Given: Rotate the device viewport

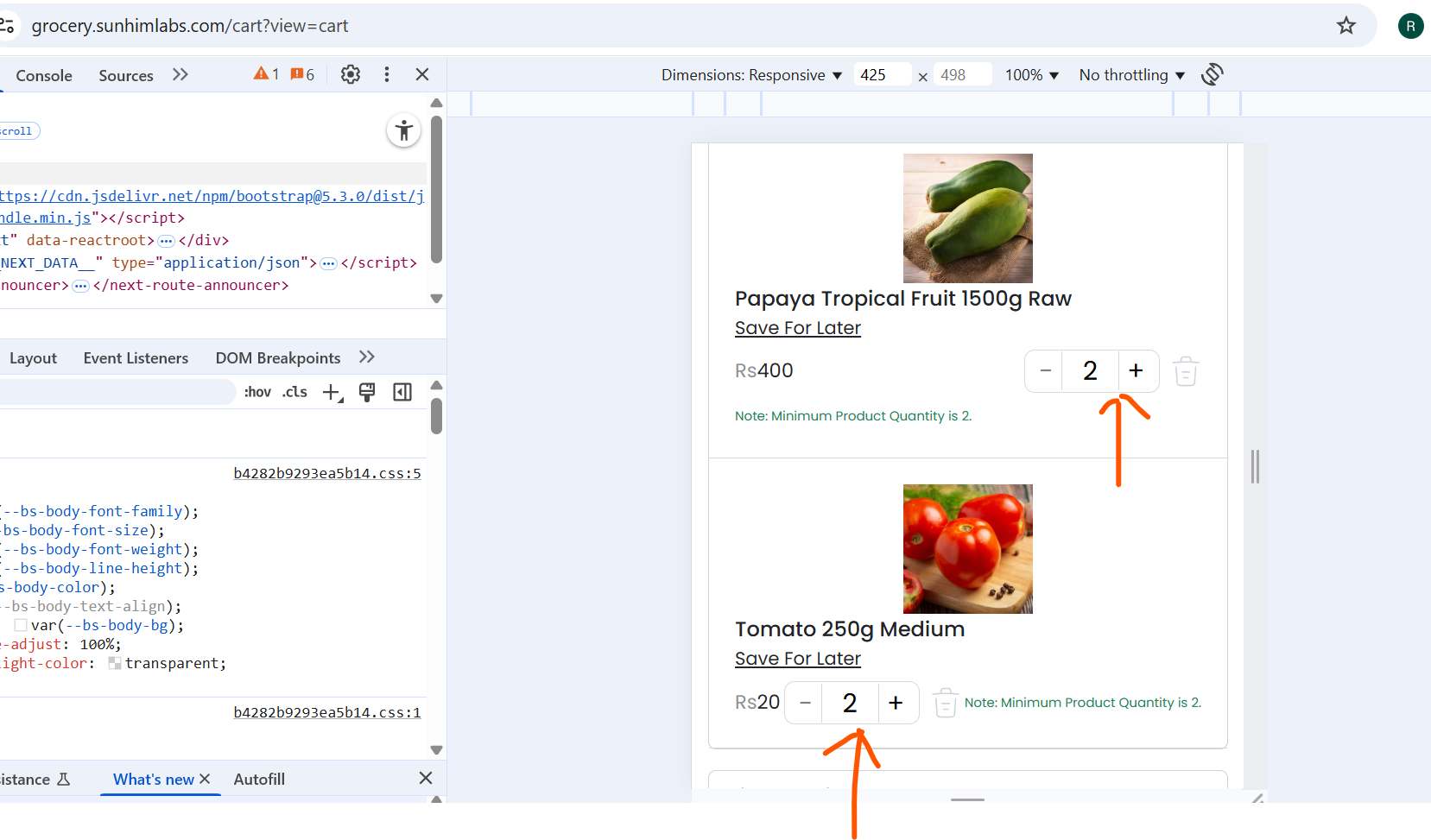Looking at the screenshot, I should click(1213, 74).
